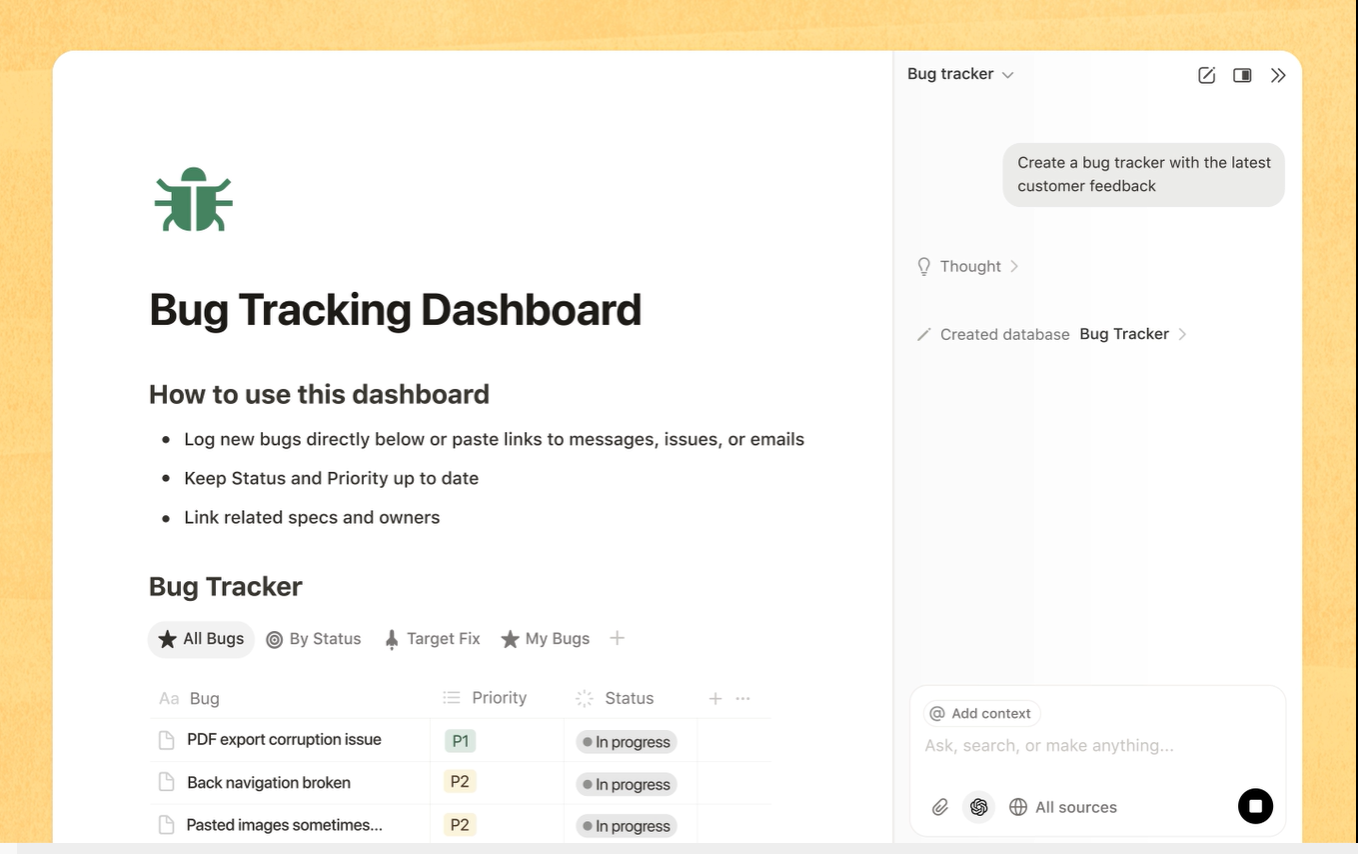Screen dimensions: 1358x854
Task: Add a new database view with plus
Action: tap(617, 638)
